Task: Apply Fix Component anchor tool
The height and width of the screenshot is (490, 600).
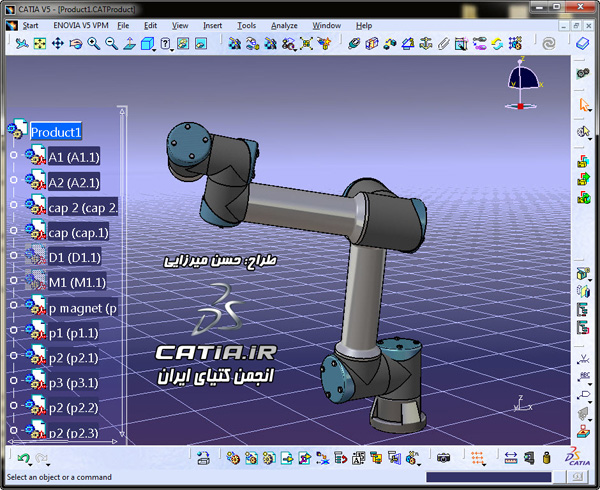Action: [426, 44]
